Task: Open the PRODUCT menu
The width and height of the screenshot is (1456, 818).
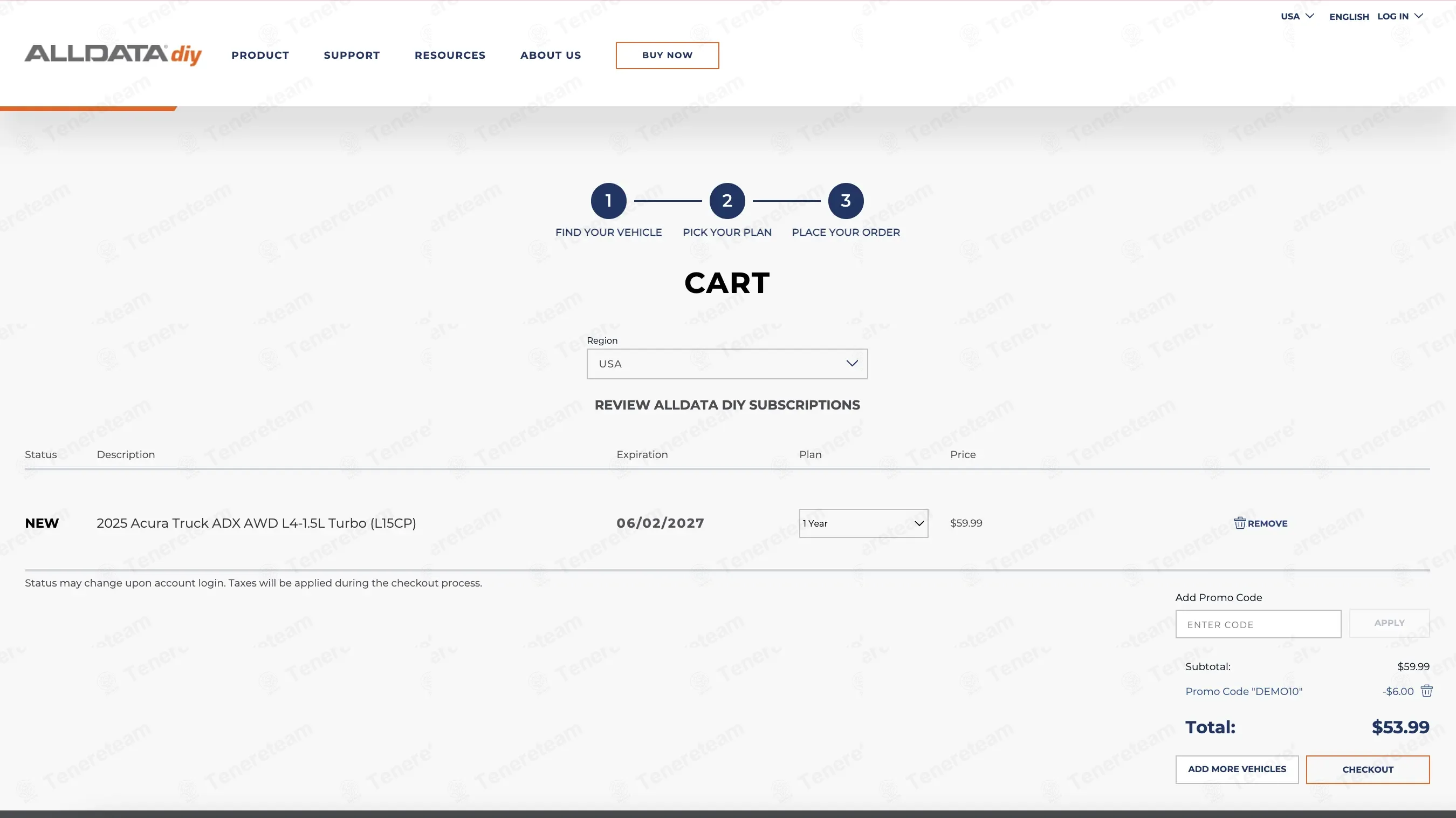Action: click(260, 56)
